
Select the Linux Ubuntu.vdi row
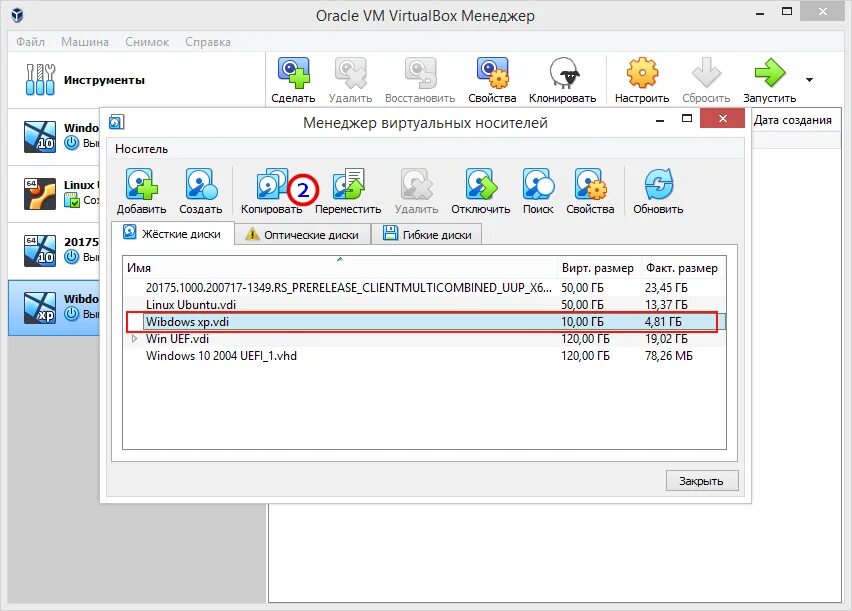point(424,304)
